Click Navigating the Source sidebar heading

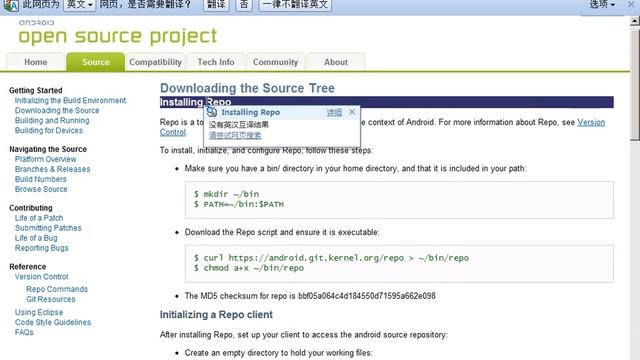point(48,149)
